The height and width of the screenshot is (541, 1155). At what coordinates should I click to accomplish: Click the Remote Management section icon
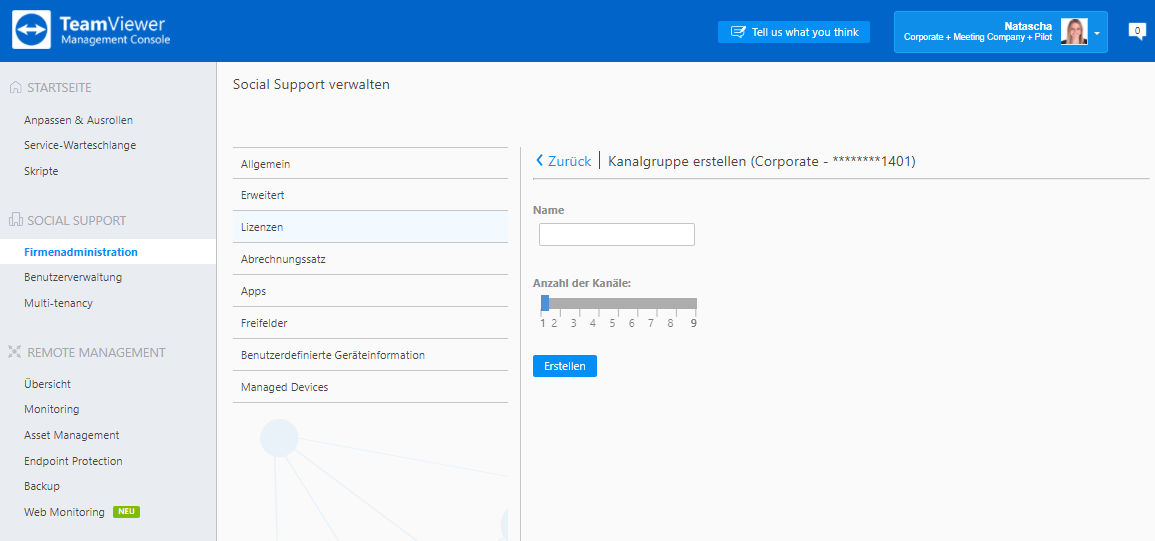pyautogui.click(x=15, y=352)
